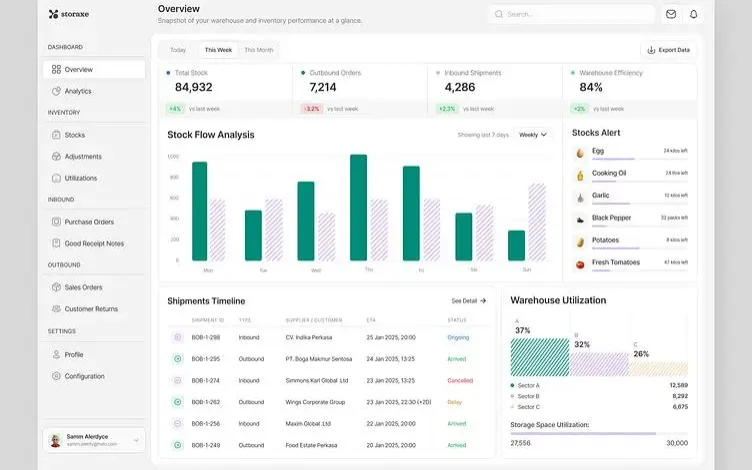Click the Storage Space Utilization progress bar
752x470 pixels.
click(599, 434)
